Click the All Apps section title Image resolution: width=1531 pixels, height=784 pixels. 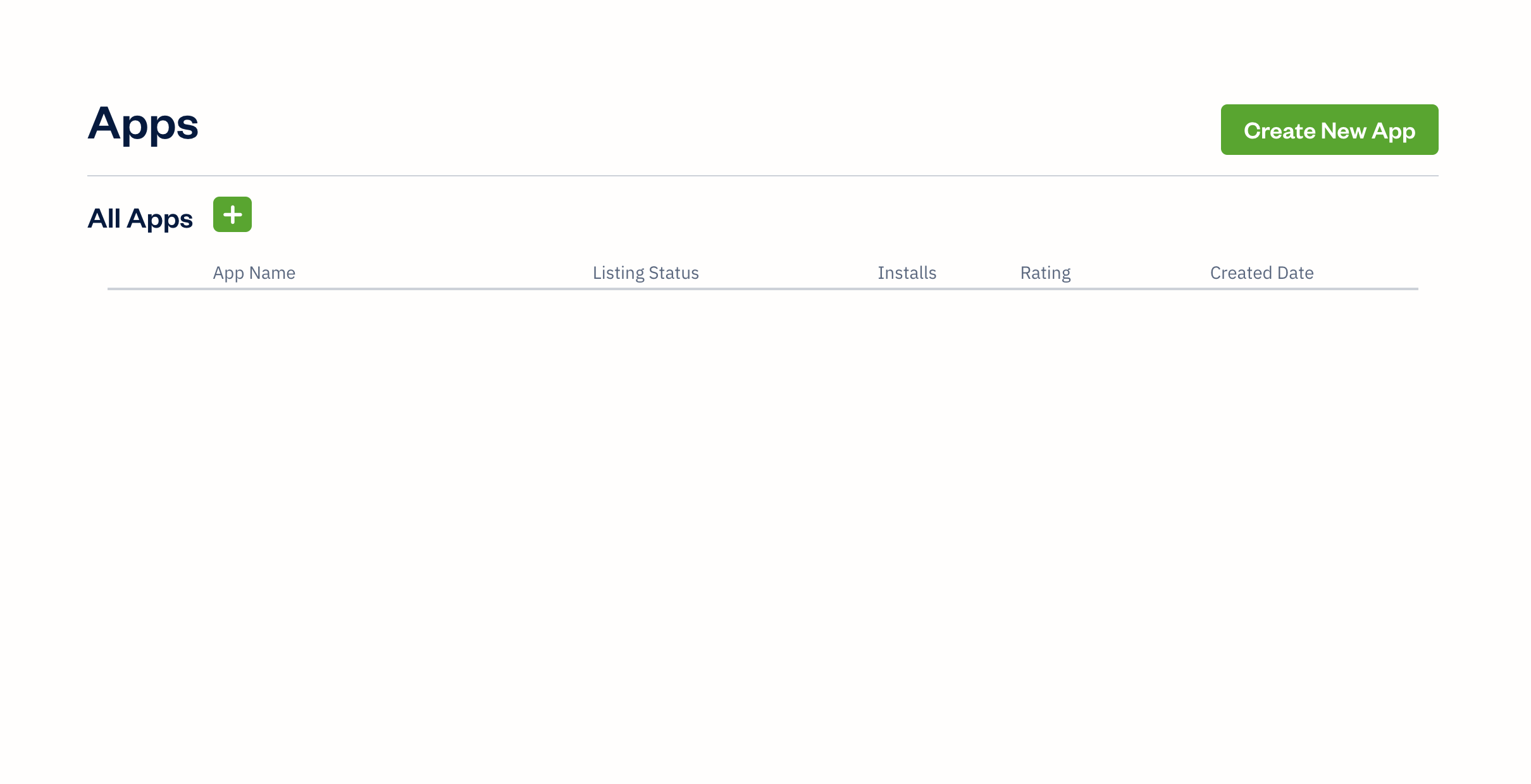(x=140, y=218)
